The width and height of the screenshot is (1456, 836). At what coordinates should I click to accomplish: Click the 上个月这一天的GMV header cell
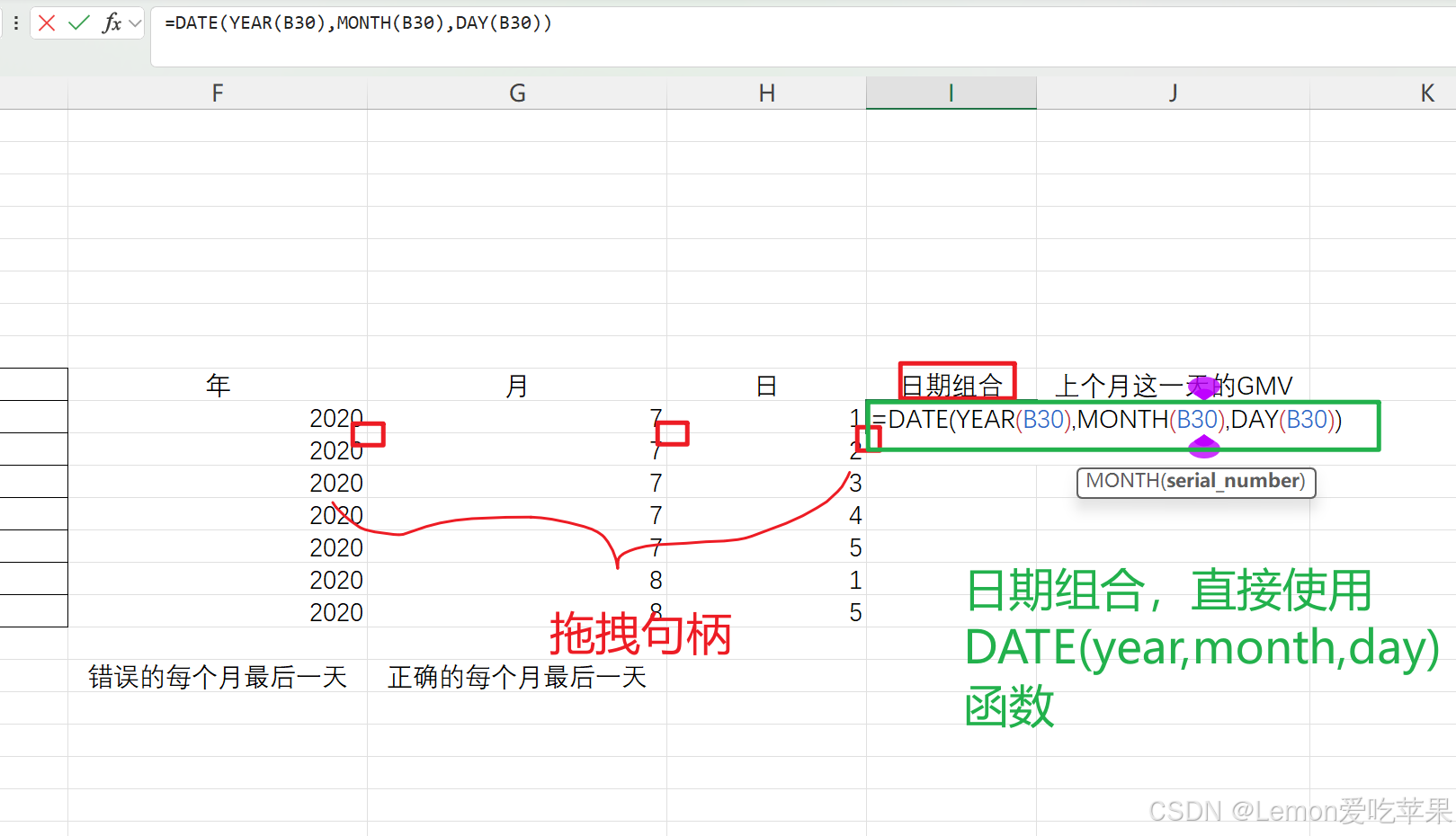(1173, 385)
